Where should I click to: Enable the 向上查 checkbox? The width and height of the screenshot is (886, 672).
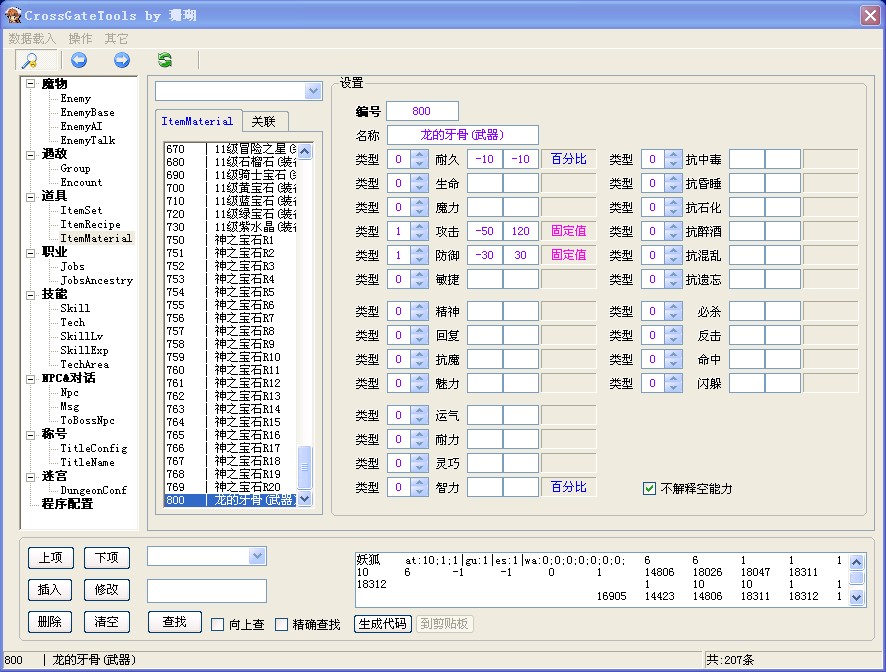pyautogui.click(x=218, y=625)
